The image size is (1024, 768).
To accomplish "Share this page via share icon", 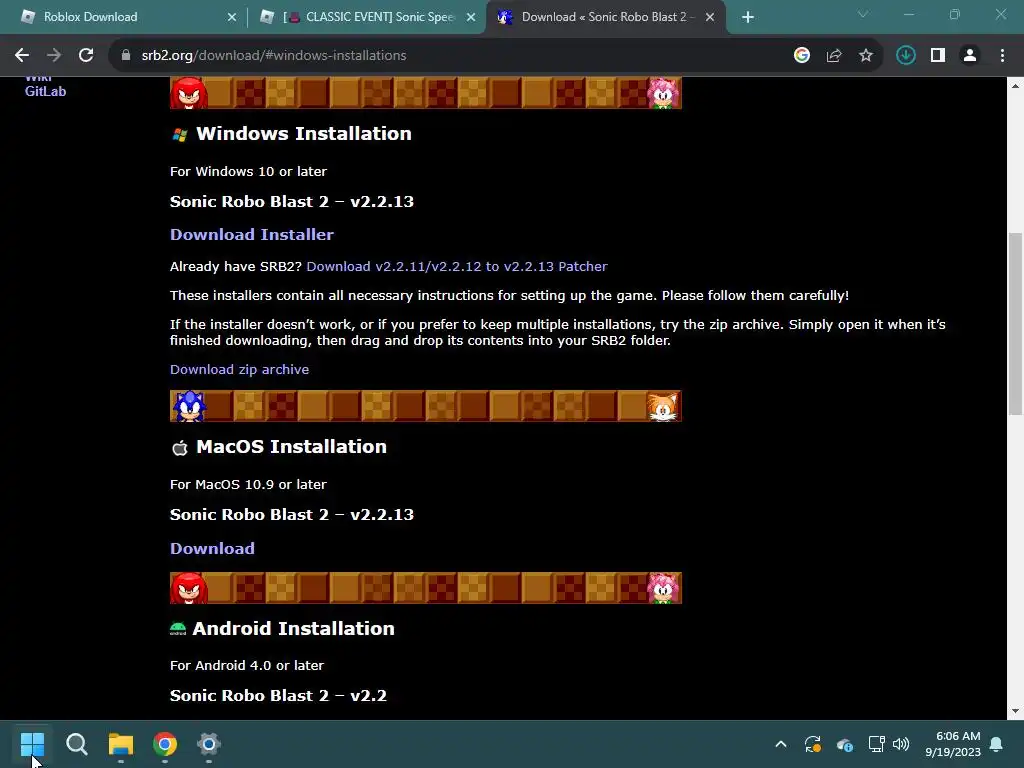I will 834,56.
